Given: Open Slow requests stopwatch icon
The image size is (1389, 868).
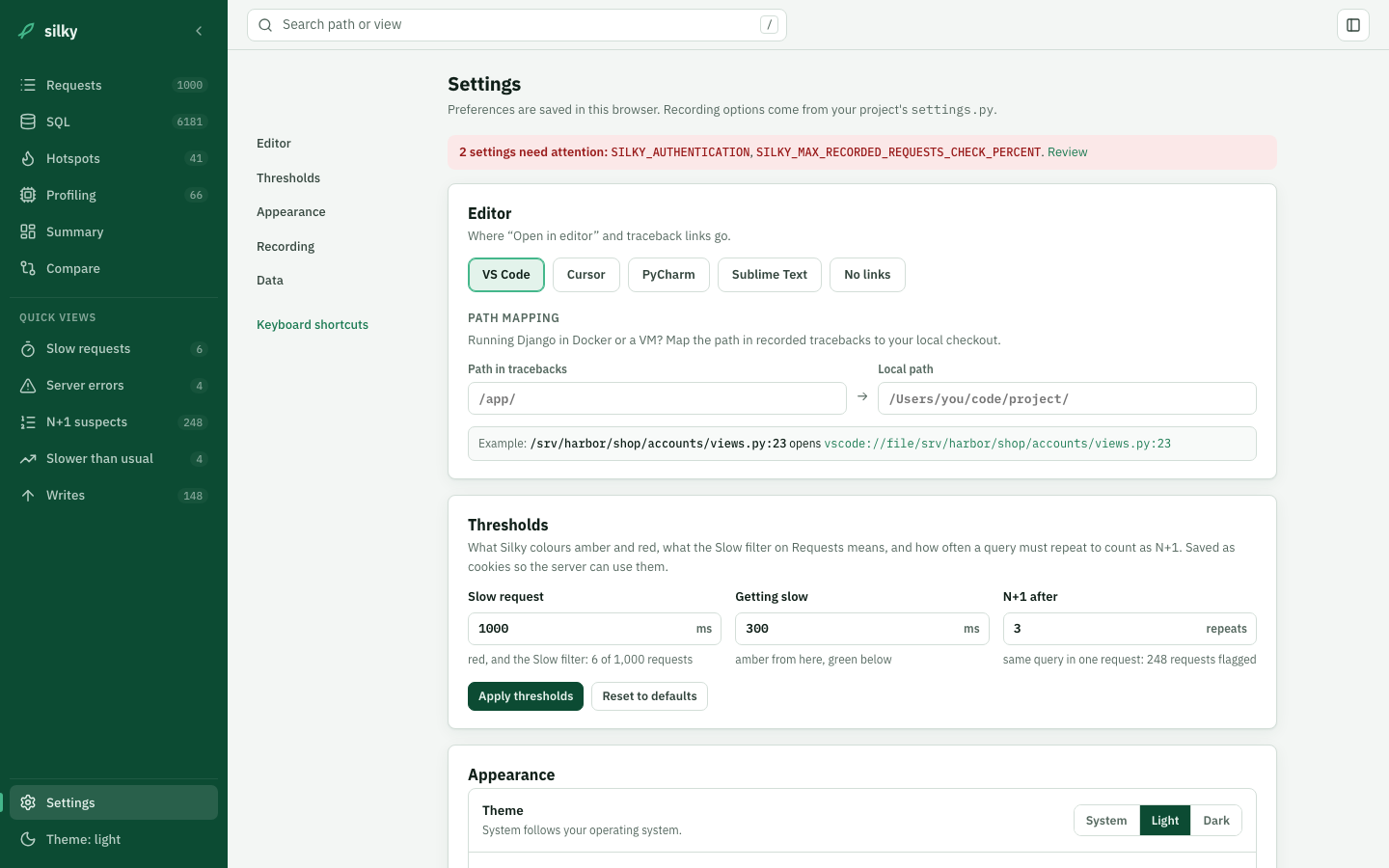Looking at the screenshot, I should tap(28, 349).
